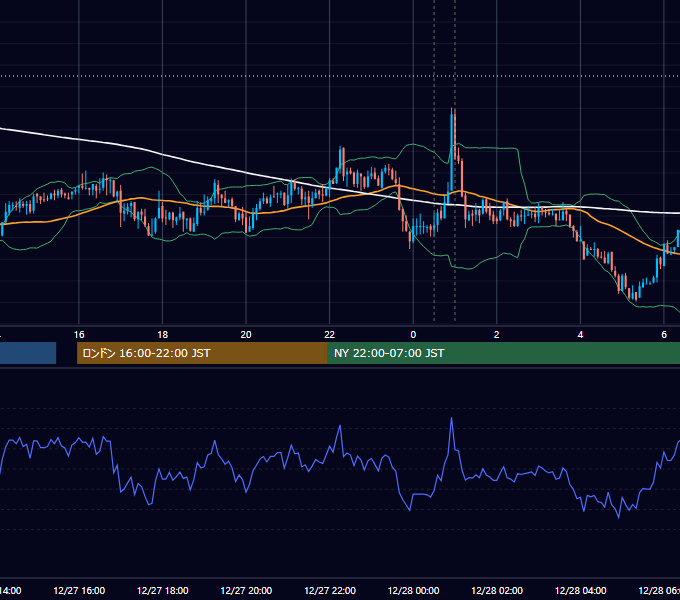The height and width of the screenshot is (600, 680).
Task: Click hour label 22 on chart axis
Action: pos(330,335)
